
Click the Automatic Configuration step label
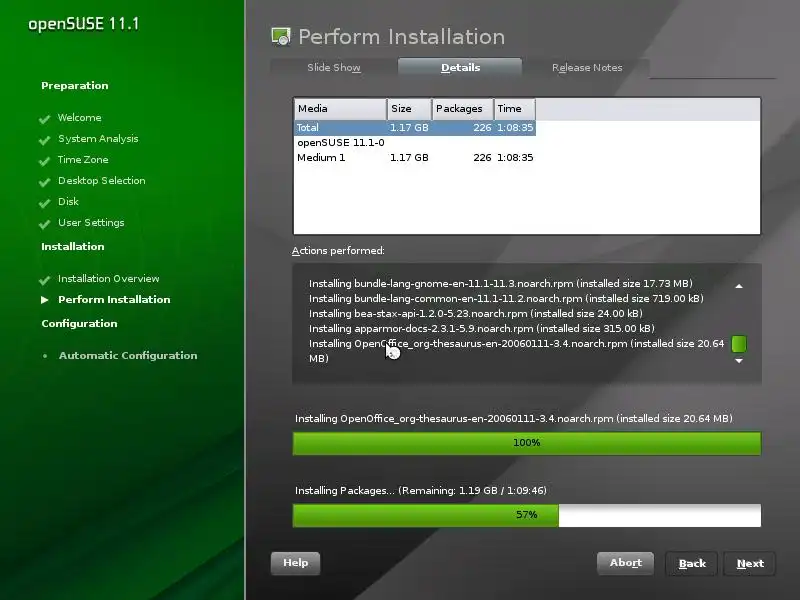point(128,356)
